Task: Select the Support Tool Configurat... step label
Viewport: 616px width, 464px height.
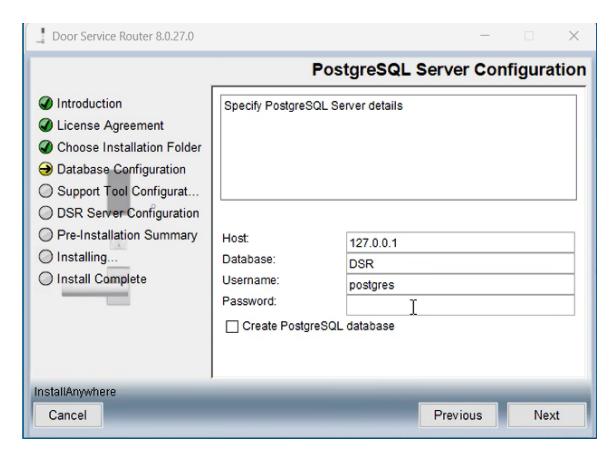Action: pos(128,191)
